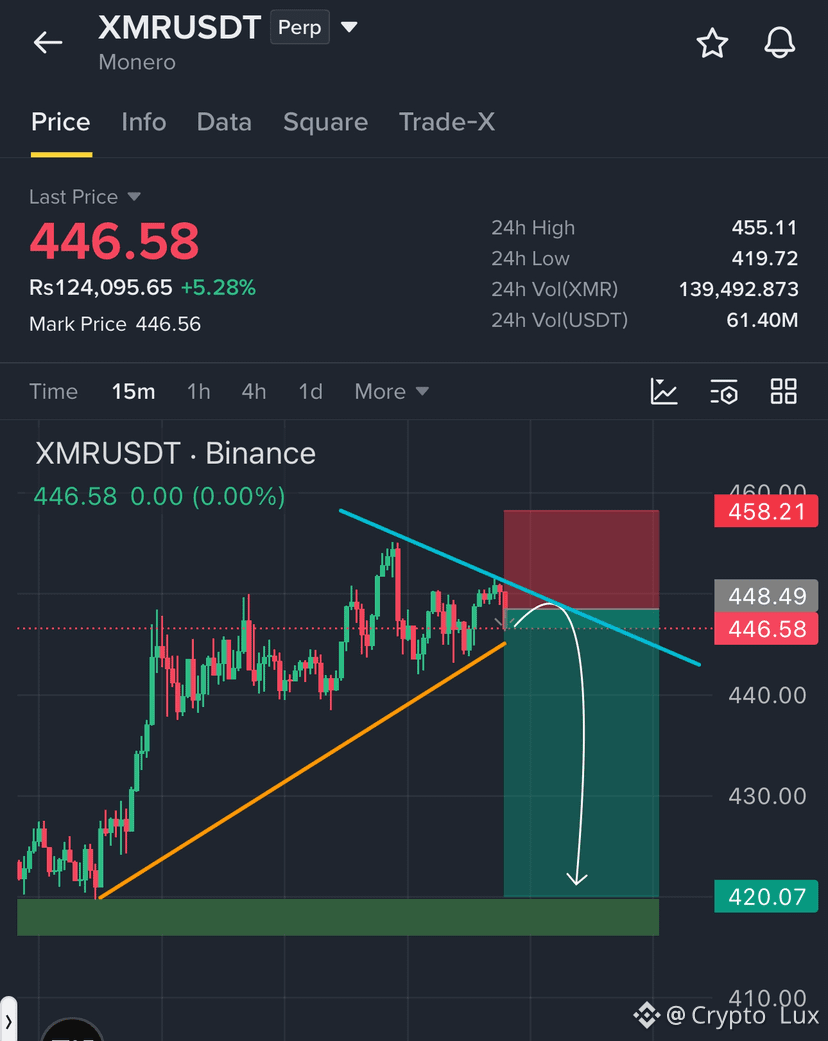Add XMRUSDT to favorites with star icon

click(712, 43)
